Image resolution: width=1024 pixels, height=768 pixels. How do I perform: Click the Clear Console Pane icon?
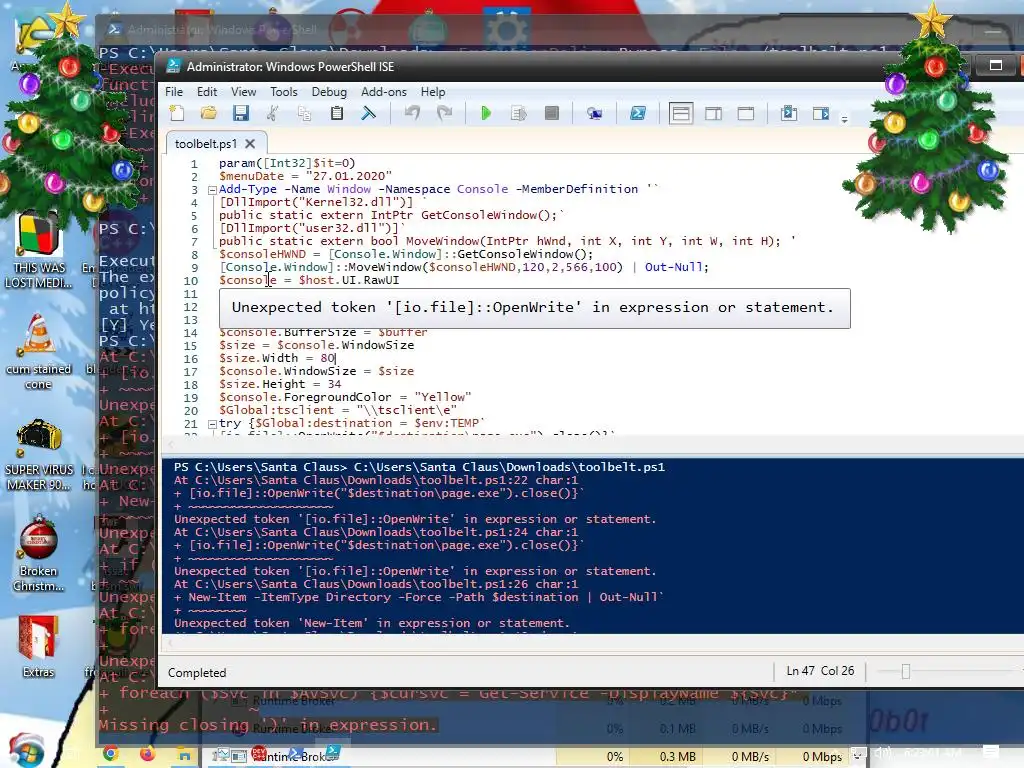[x=368, y=114]
